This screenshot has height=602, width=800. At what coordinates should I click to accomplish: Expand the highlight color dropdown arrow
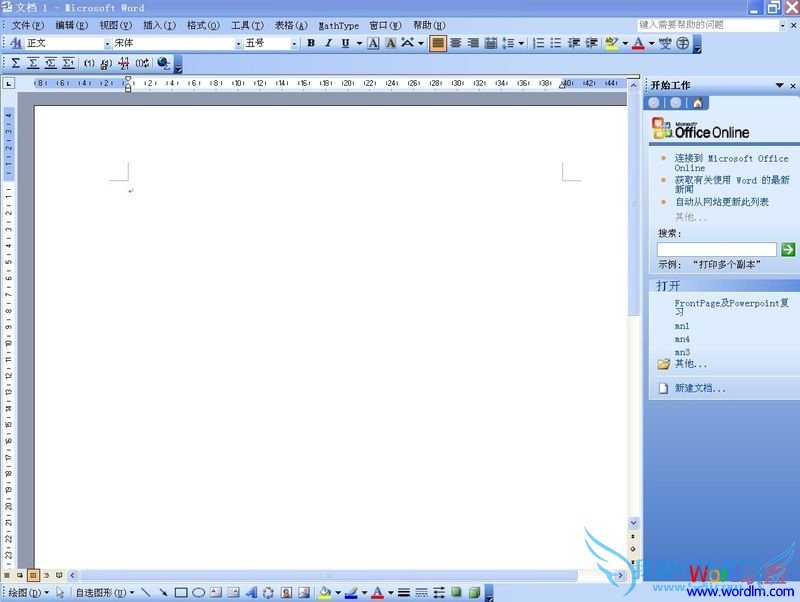(625, 43)
